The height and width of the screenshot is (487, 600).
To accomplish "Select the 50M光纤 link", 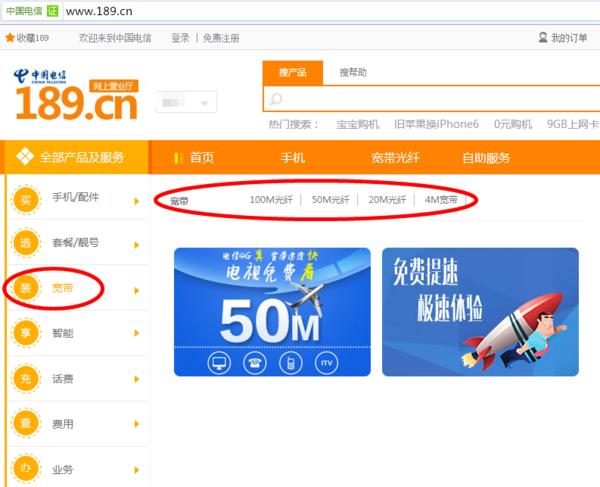I will tap(330, 200).
